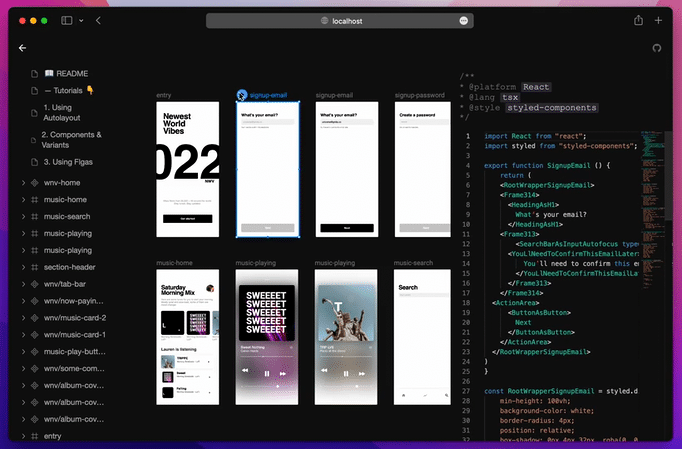Screen dimensions: 682x449
Task: Click the frame icon beside music-home
Action: (35, 200)
